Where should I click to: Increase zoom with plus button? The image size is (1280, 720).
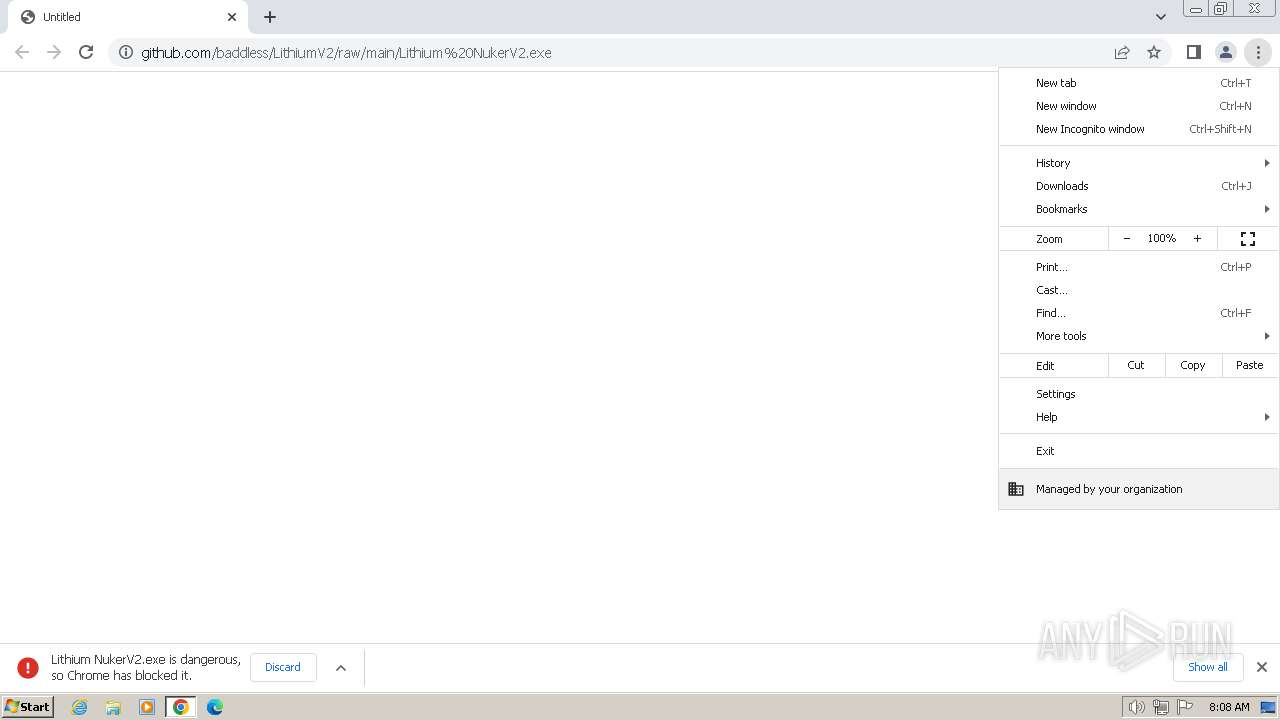[1197, 238]
